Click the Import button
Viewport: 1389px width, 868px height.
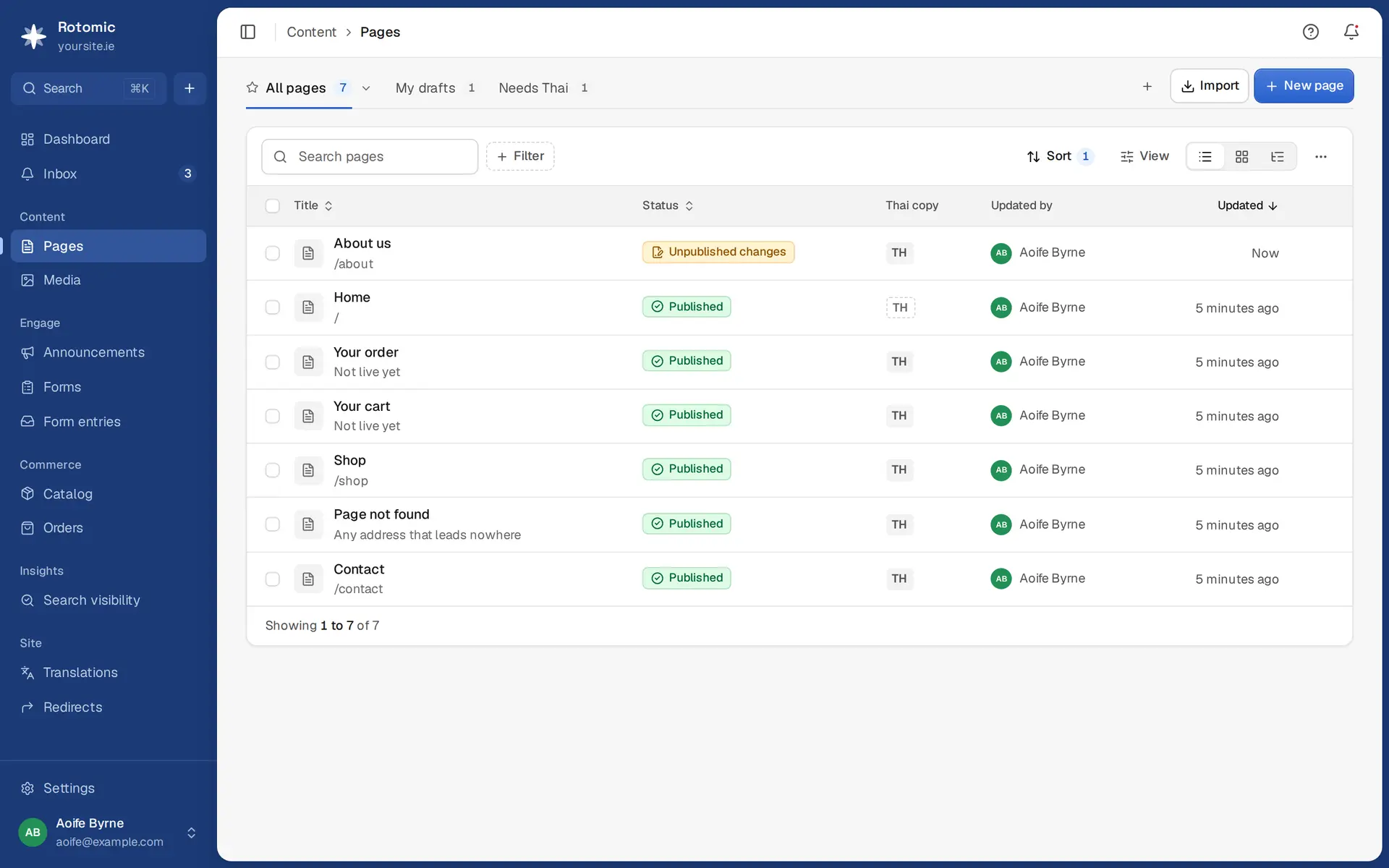coord(1210,86)
